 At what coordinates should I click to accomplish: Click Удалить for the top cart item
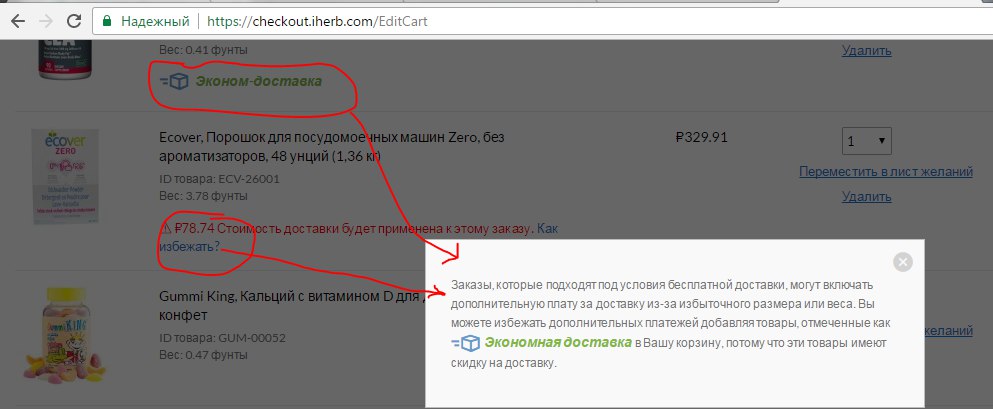(866, 50)
